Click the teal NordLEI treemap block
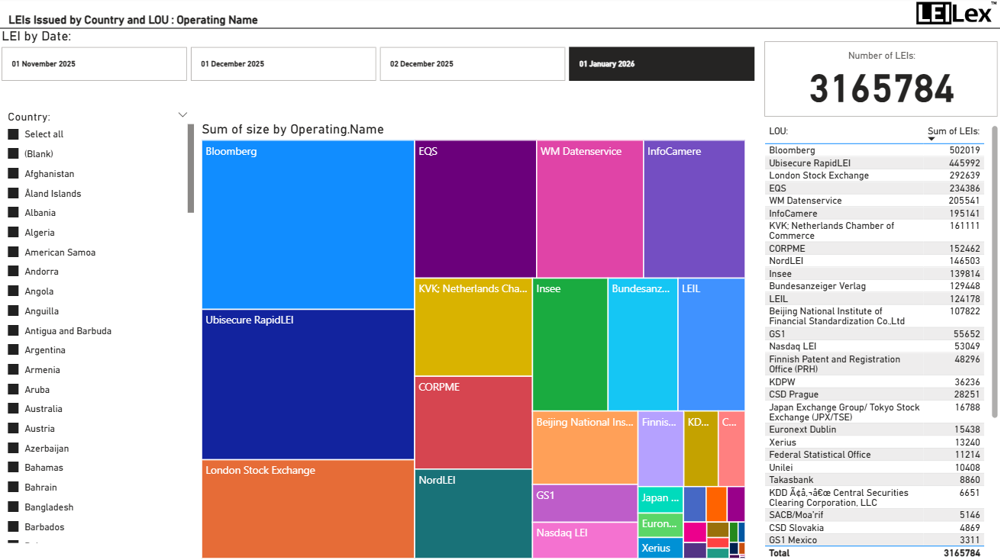The height and width of the screenshot is (560, 1000). click(x=473, y=513)
